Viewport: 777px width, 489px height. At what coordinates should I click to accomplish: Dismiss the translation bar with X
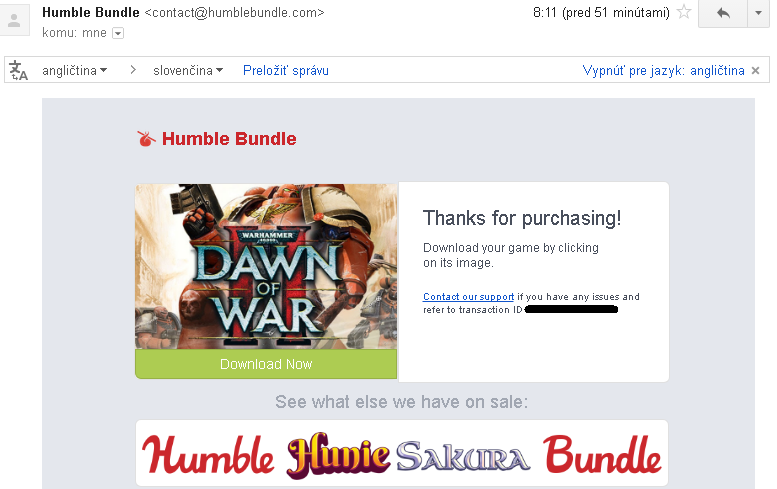(755, 71)
